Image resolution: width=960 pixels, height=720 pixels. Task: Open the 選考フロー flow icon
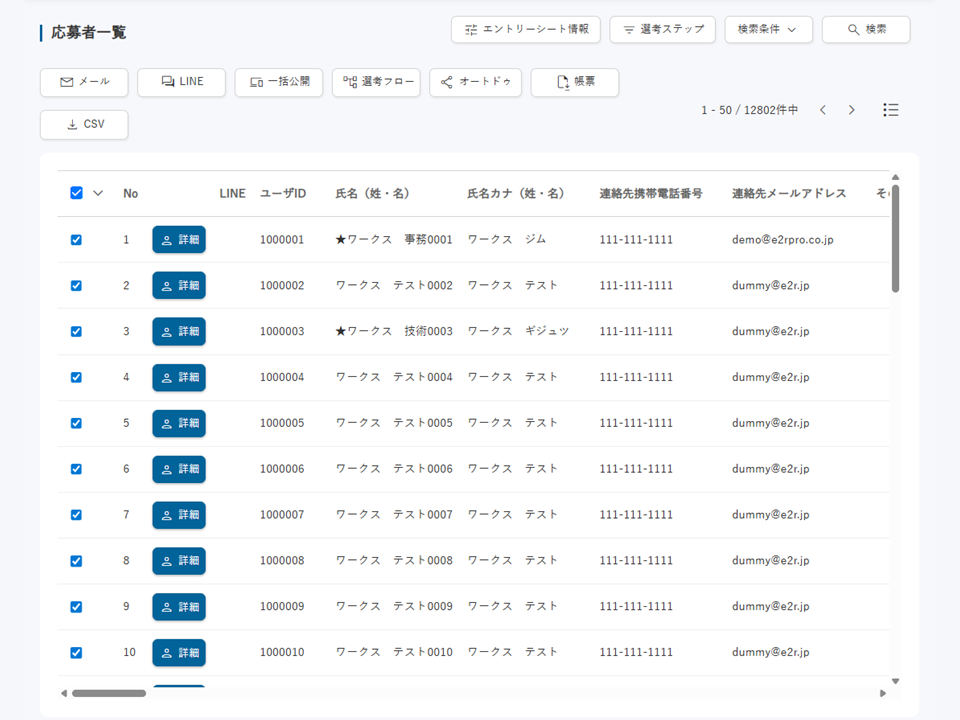click(376, 82)
